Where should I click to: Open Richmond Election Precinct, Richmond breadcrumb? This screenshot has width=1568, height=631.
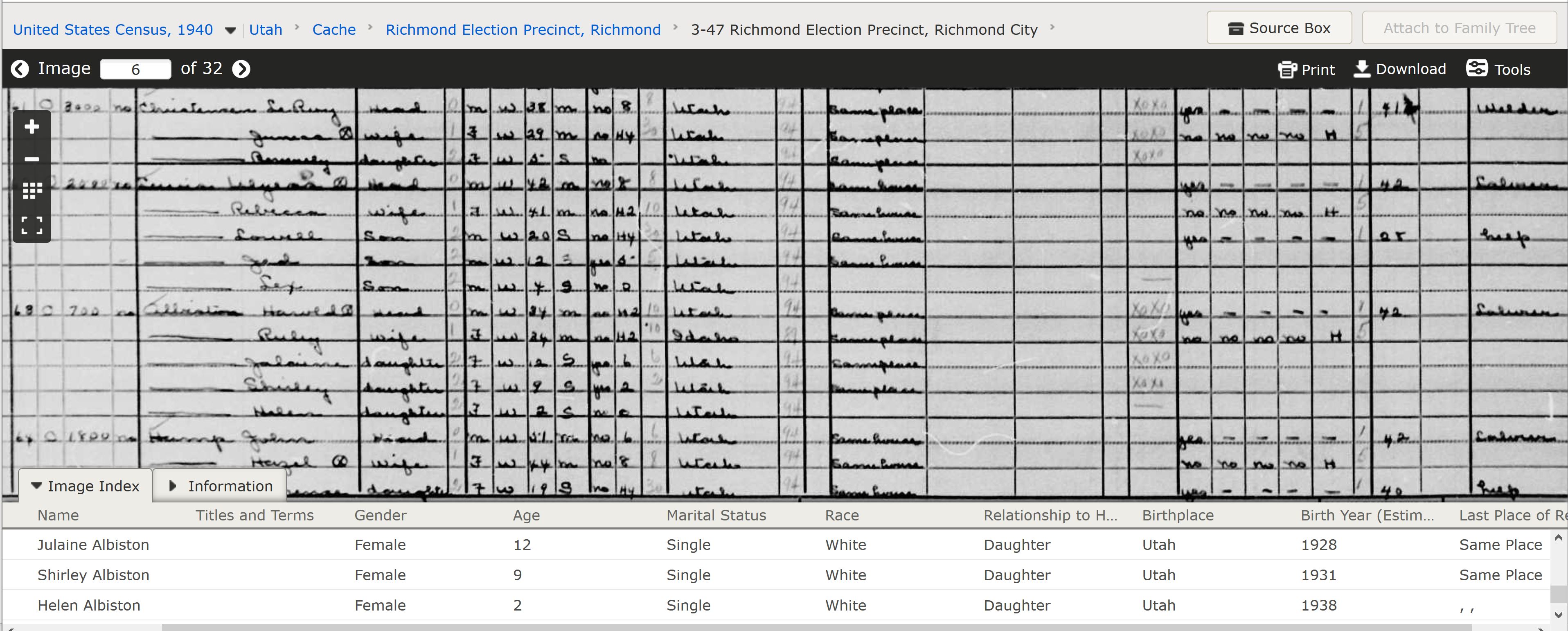point(522,29)
